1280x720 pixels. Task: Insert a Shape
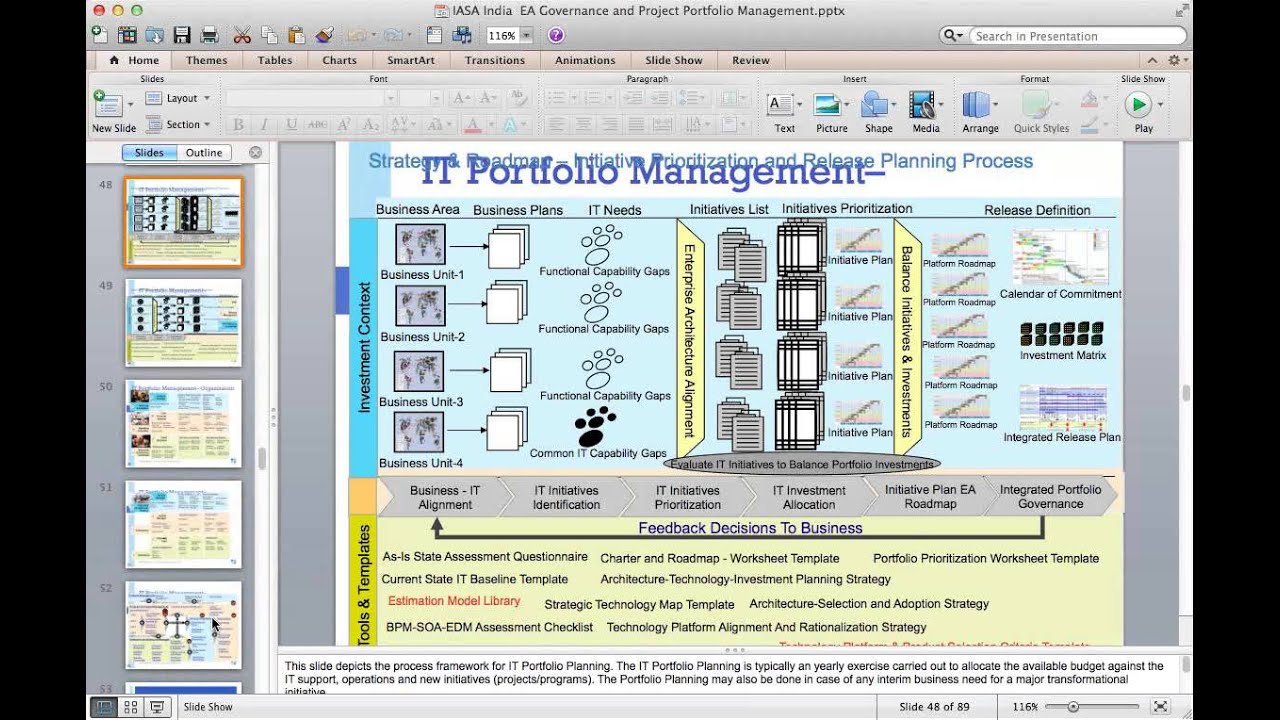tap(875, 104)
